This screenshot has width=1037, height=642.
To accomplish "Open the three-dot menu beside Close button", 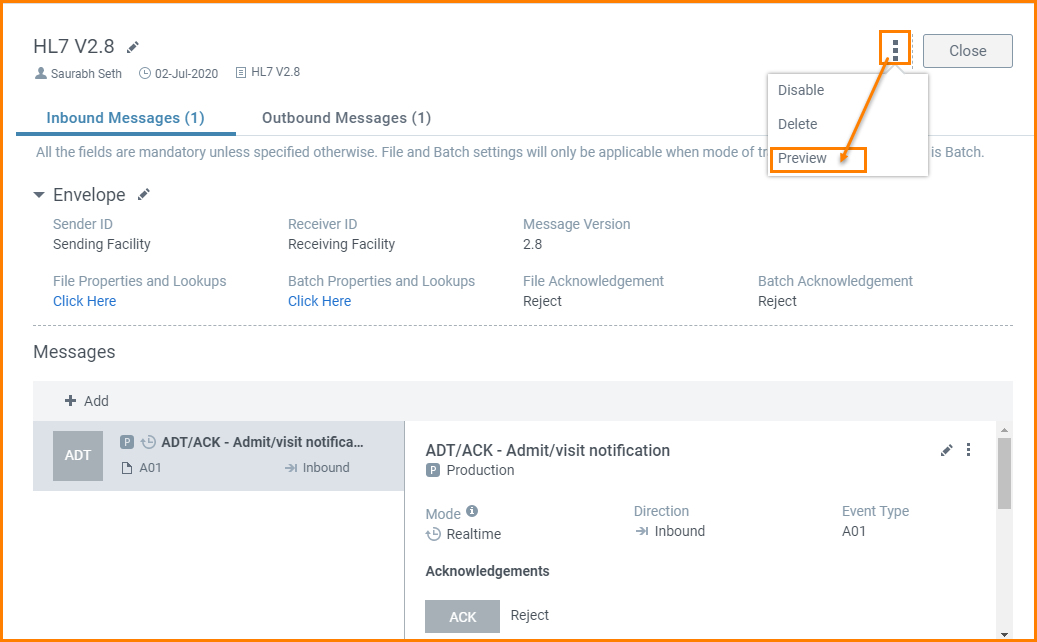I will [895, 48].
